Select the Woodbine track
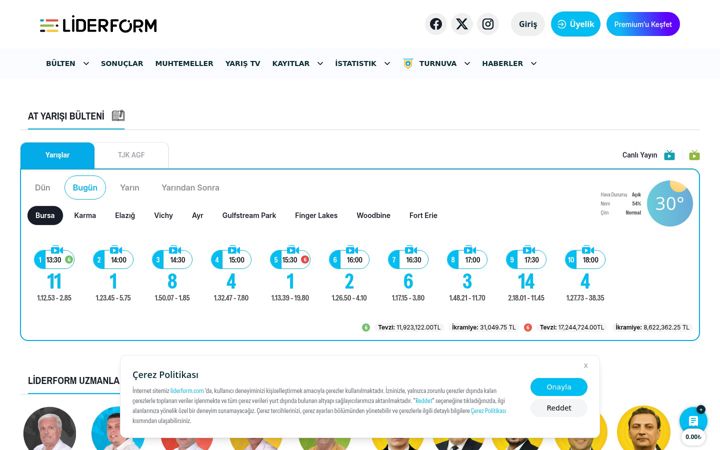The width and height of the screenshot is (720, 450). (373, 215)
